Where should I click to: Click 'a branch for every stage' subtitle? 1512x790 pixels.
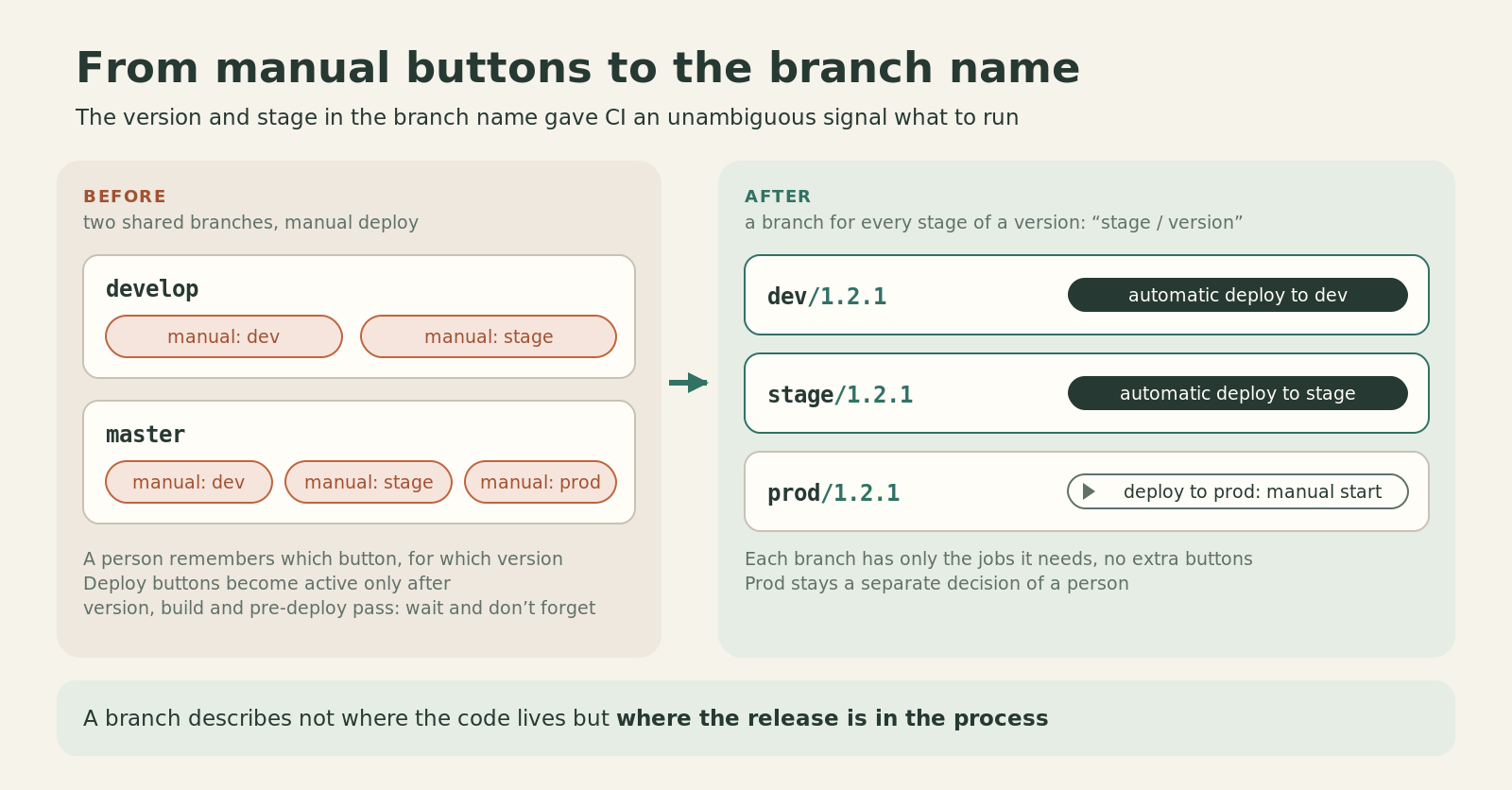point(993,222)
